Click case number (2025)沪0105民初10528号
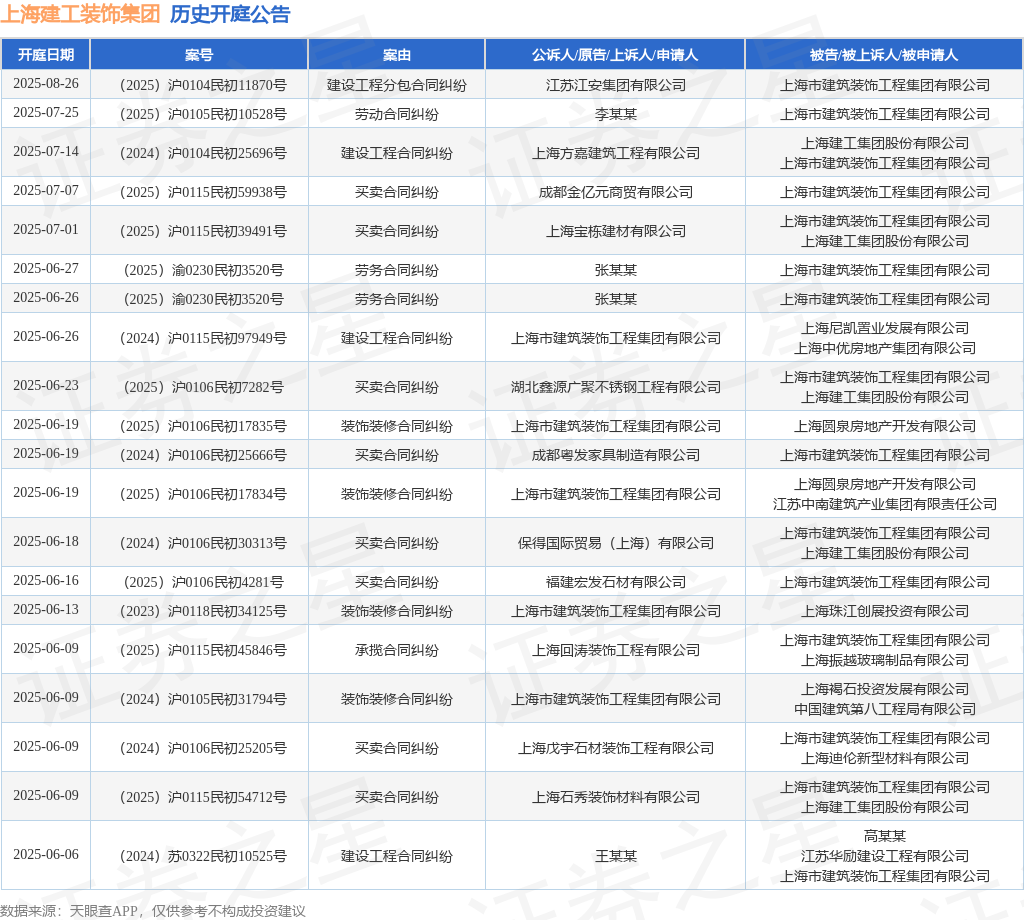 click(x=203, y=114)
